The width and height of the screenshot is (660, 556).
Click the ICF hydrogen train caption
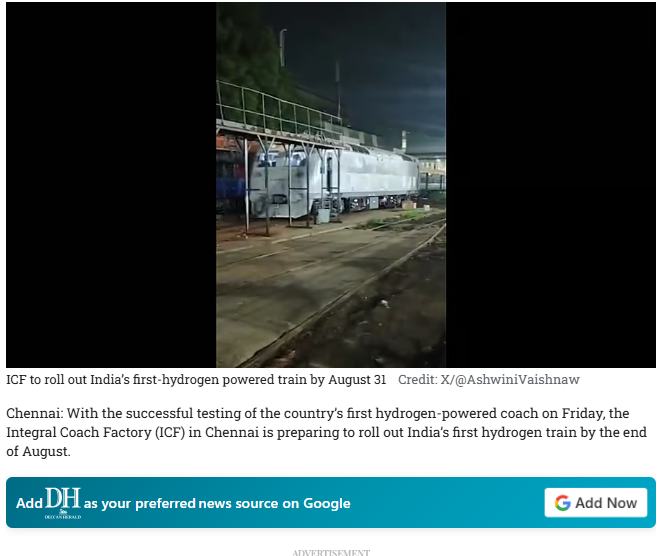[x=196, y=379]
